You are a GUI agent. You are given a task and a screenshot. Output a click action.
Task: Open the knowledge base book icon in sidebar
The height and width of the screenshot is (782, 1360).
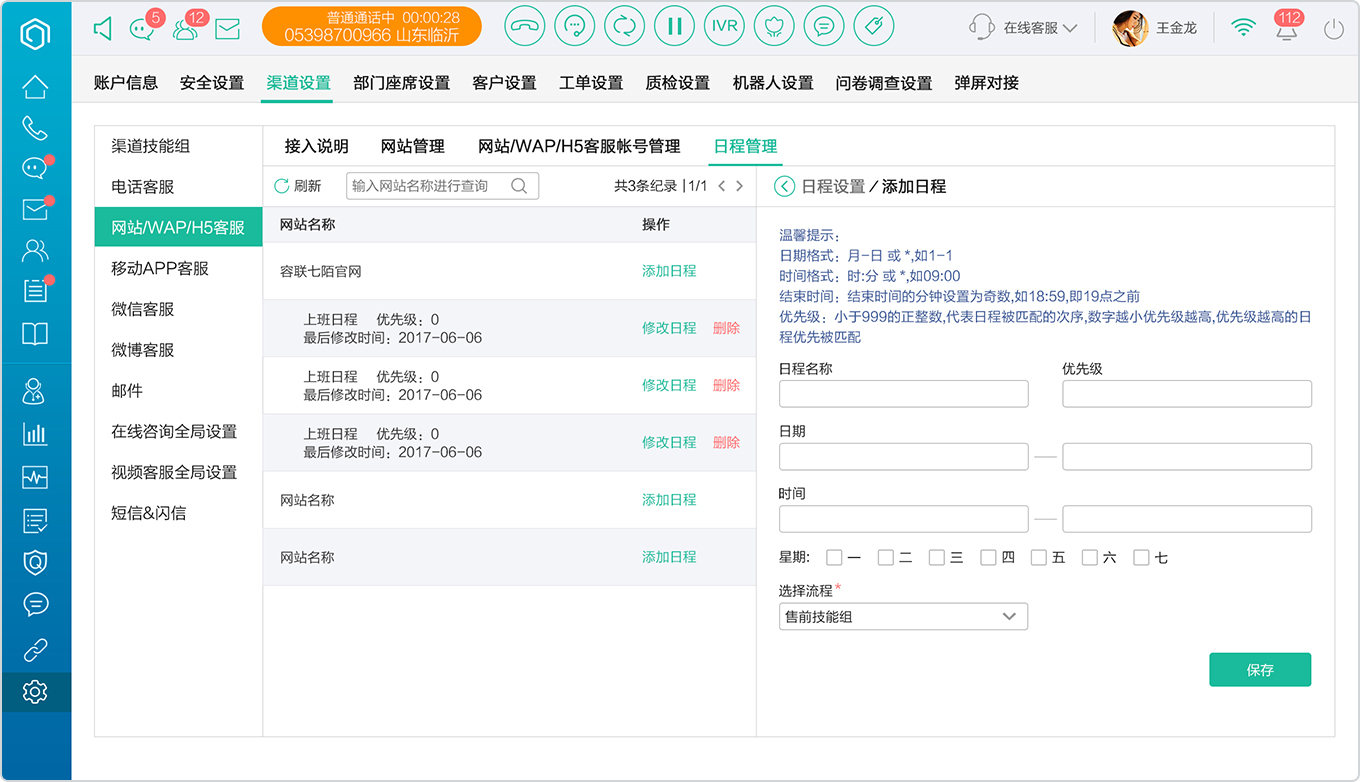[x=35, y=333]
